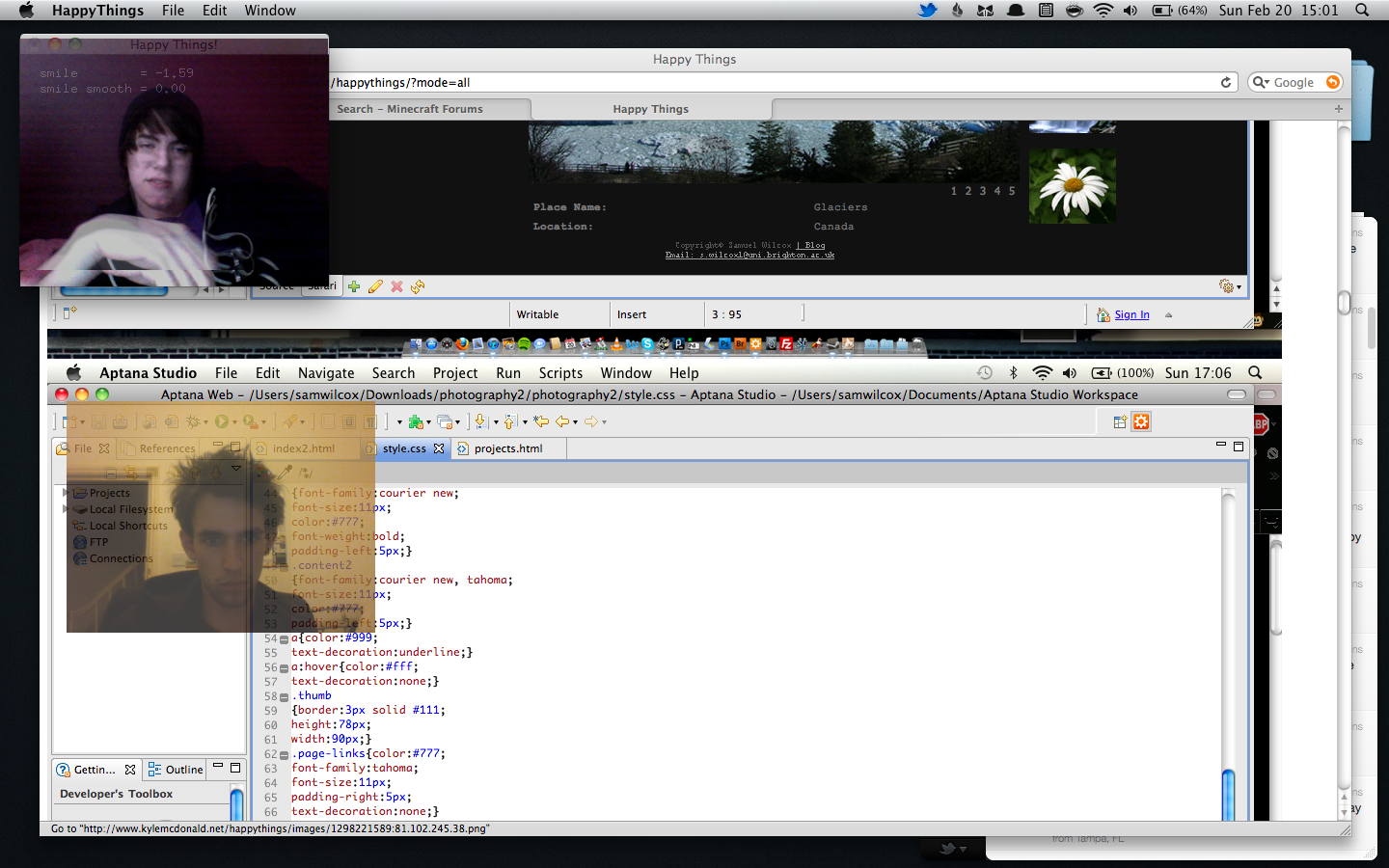
Task: Open the Scripts menu
Action: 560,373
